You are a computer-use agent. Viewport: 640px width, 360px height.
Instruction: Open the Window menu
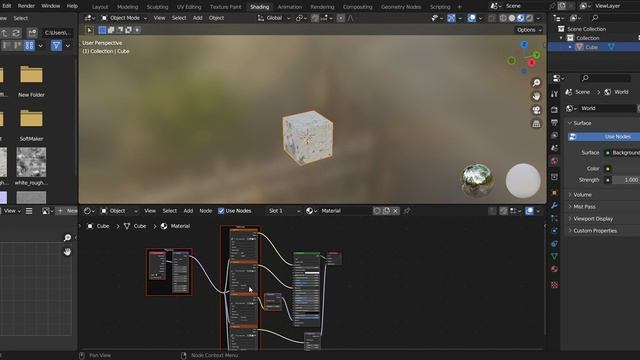coord(51,6)
